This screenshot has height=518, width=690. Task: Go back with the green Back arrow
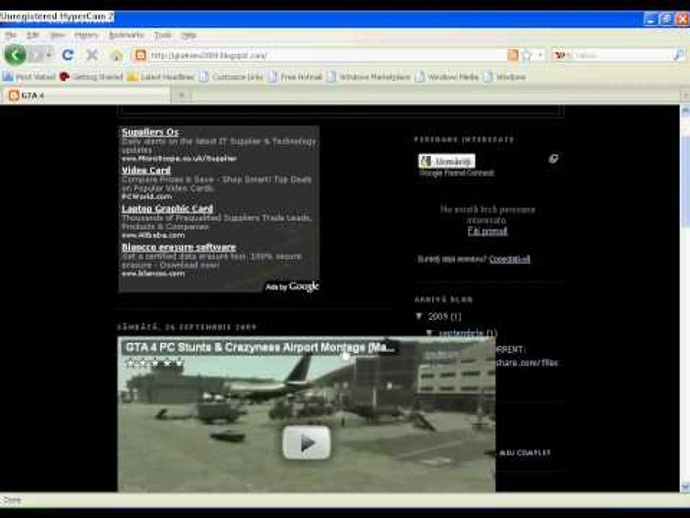coord(15,55)
